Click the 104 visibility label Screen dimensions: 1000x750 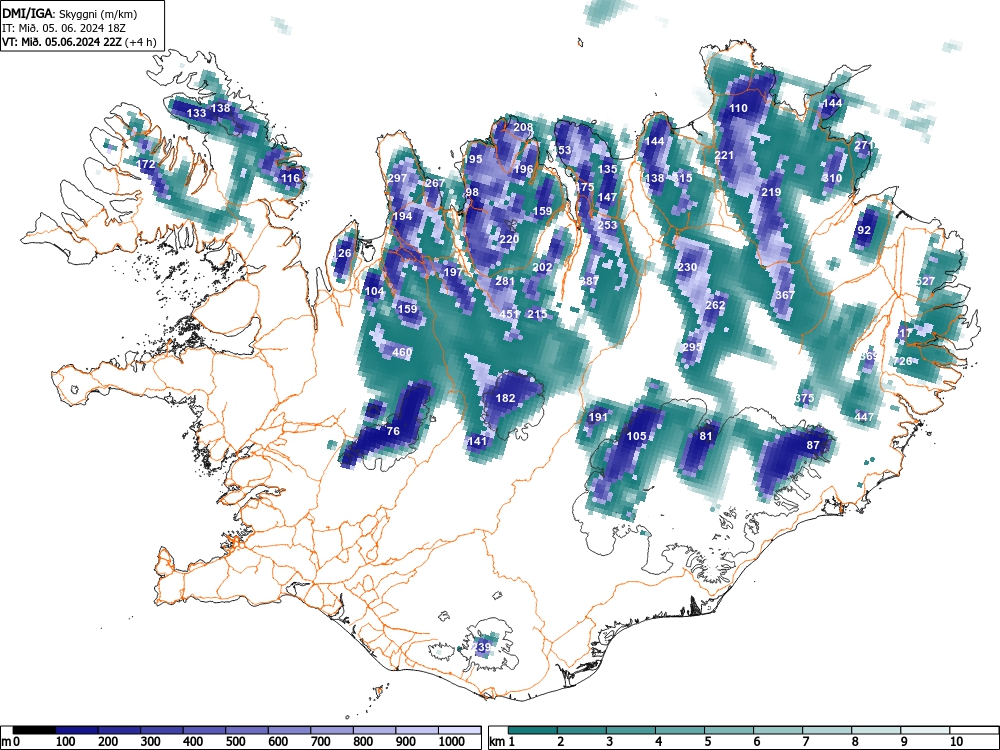click(374, 291)
